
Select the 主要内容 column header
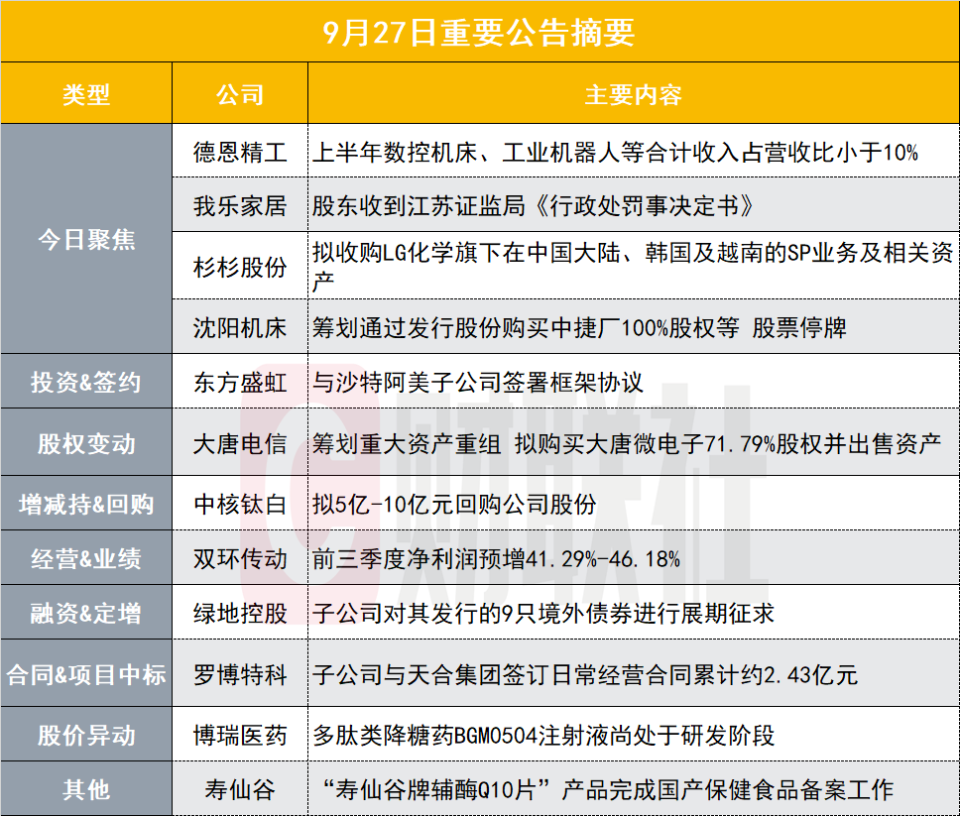[633, 94]
